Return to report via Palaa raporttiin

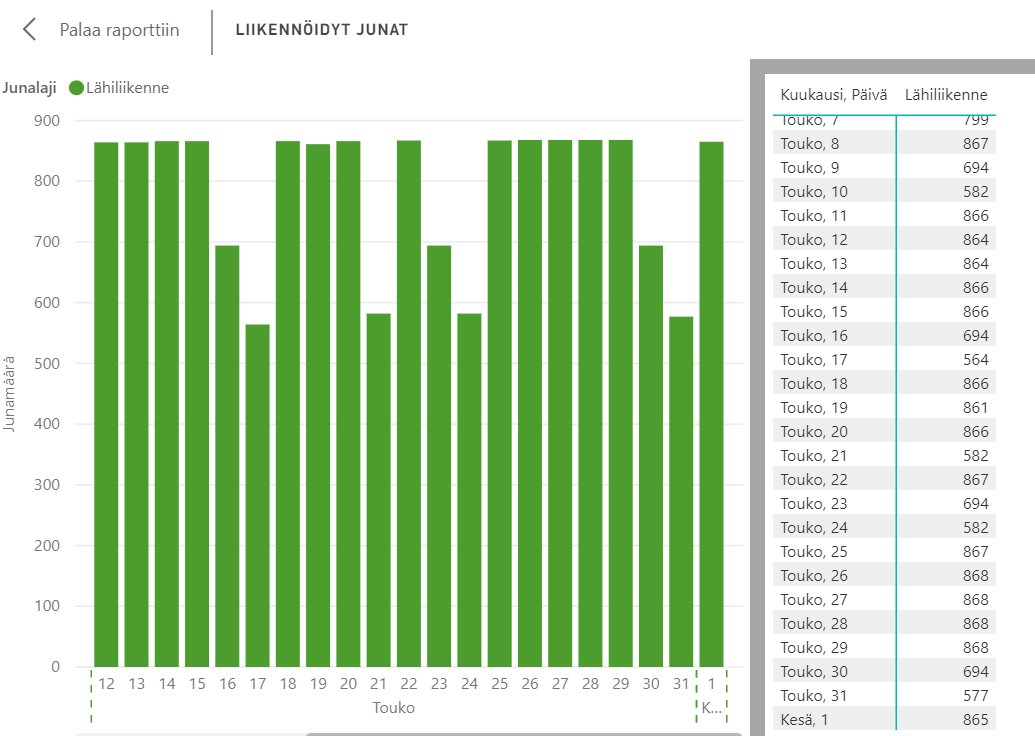point(119,30)
